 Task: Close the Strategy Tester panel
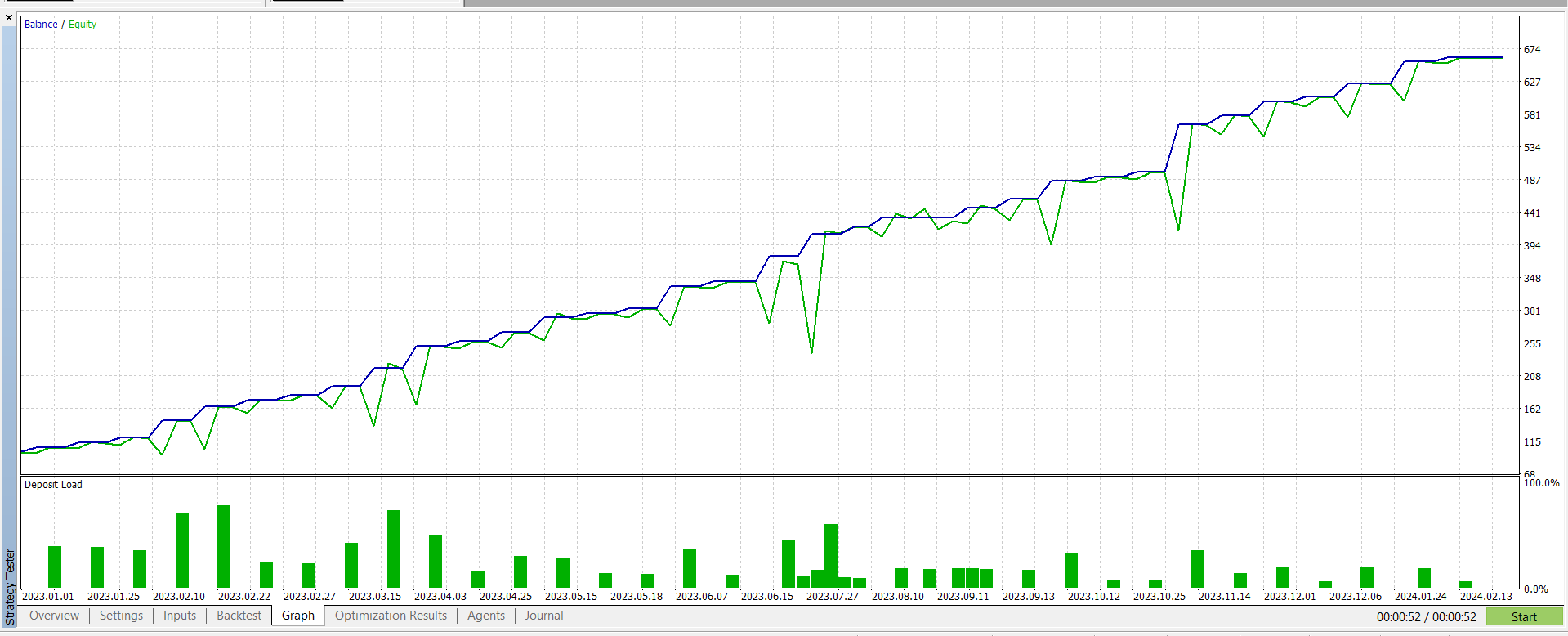tap(9, 17)
